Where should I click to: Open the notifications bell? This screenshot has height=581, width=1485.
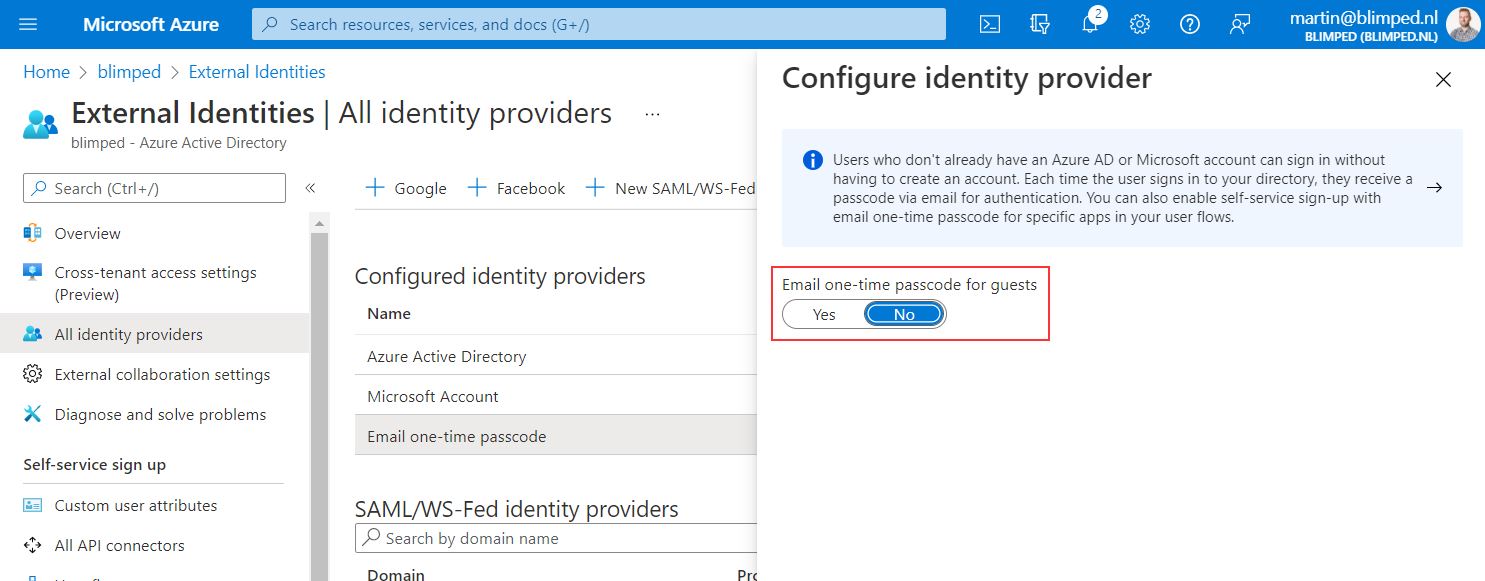(x=1090, y=24)
